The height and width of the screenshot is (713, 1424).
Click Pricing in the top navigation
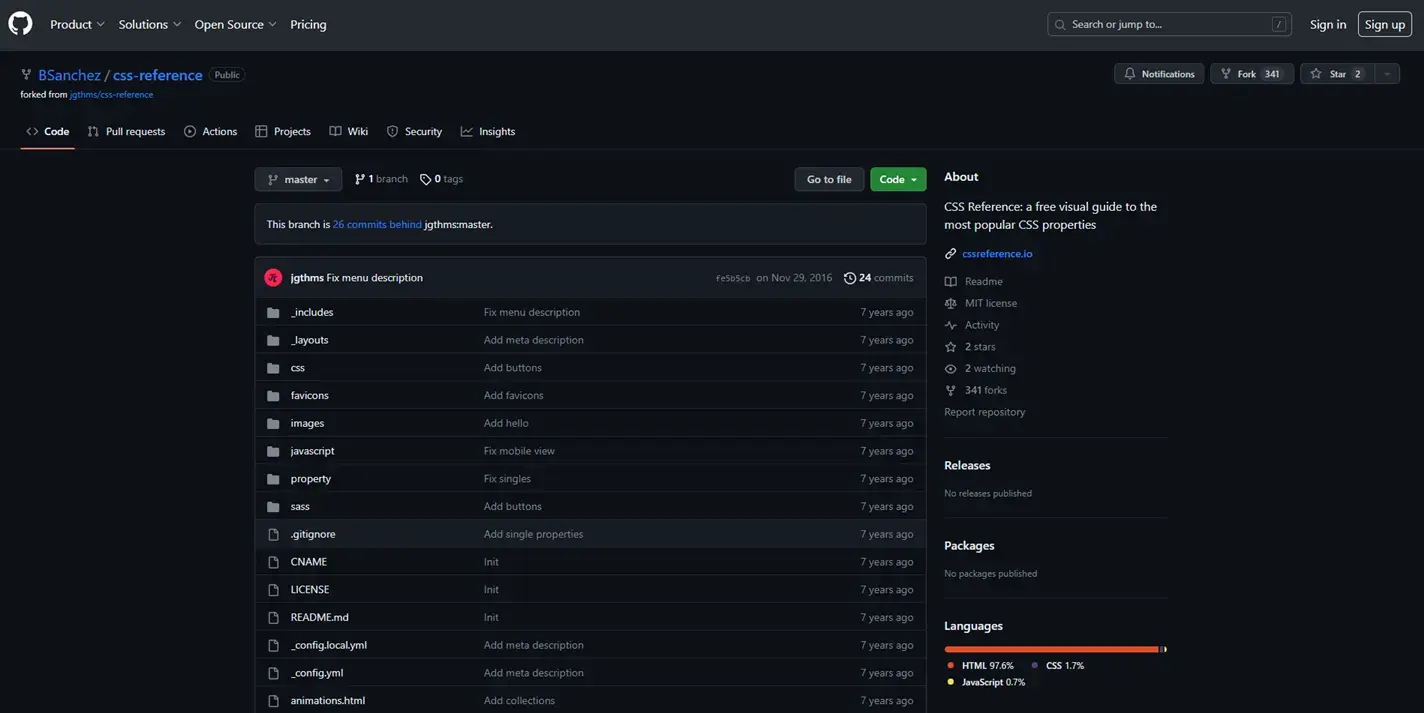[x=308, y=24]
